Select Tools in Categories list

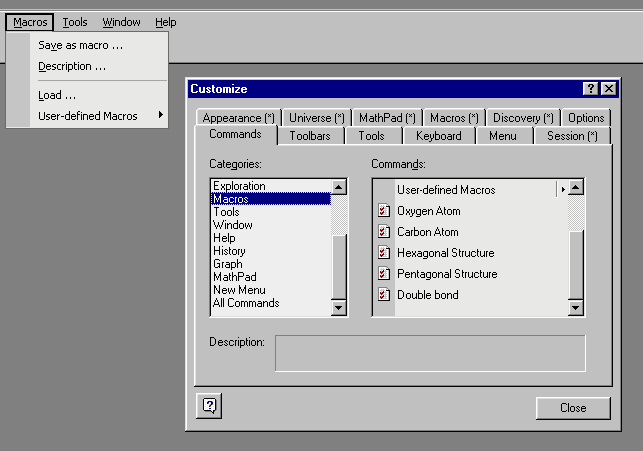271,212
